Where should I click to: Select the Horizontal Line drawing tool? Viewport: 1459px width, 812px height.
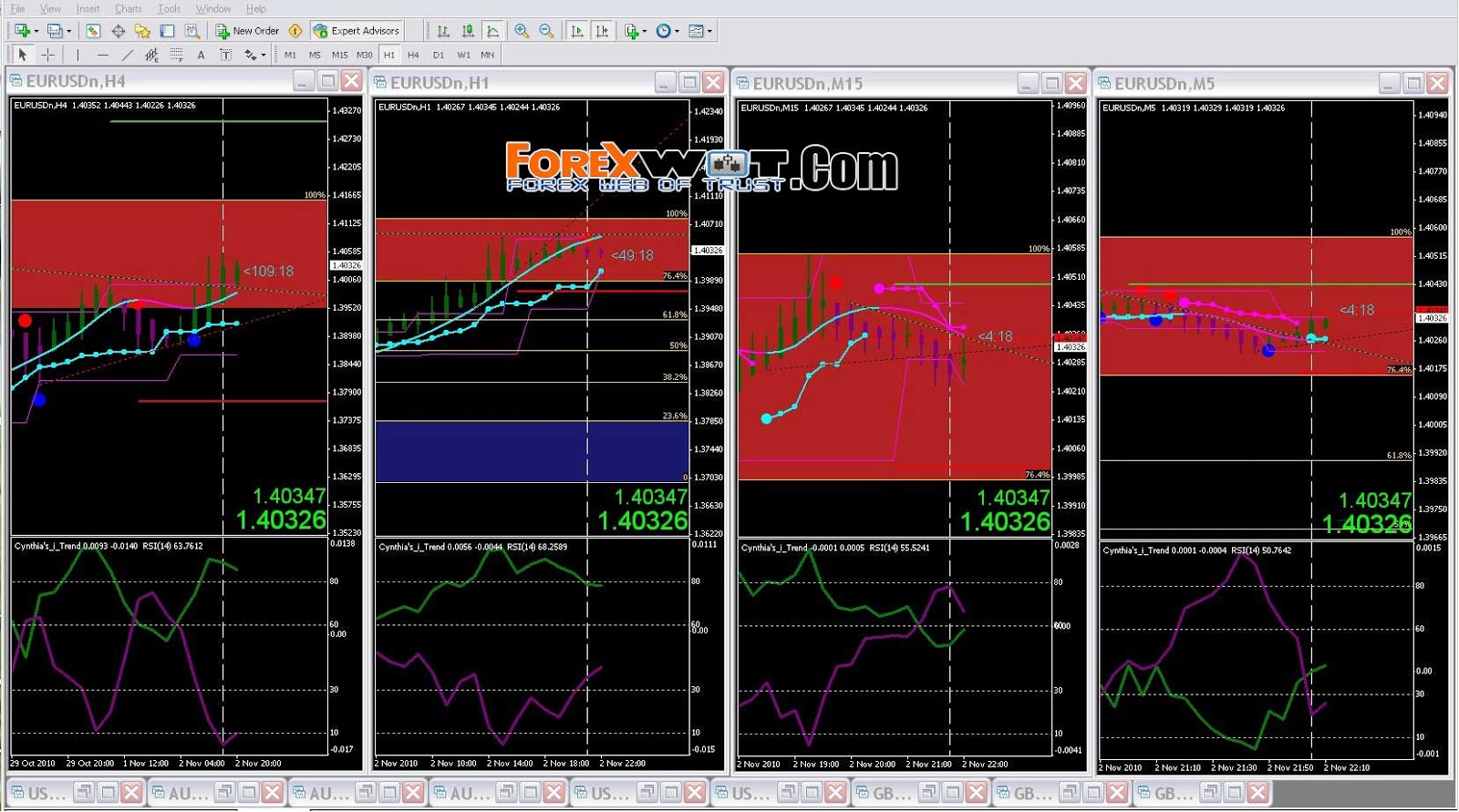point(102,55)
